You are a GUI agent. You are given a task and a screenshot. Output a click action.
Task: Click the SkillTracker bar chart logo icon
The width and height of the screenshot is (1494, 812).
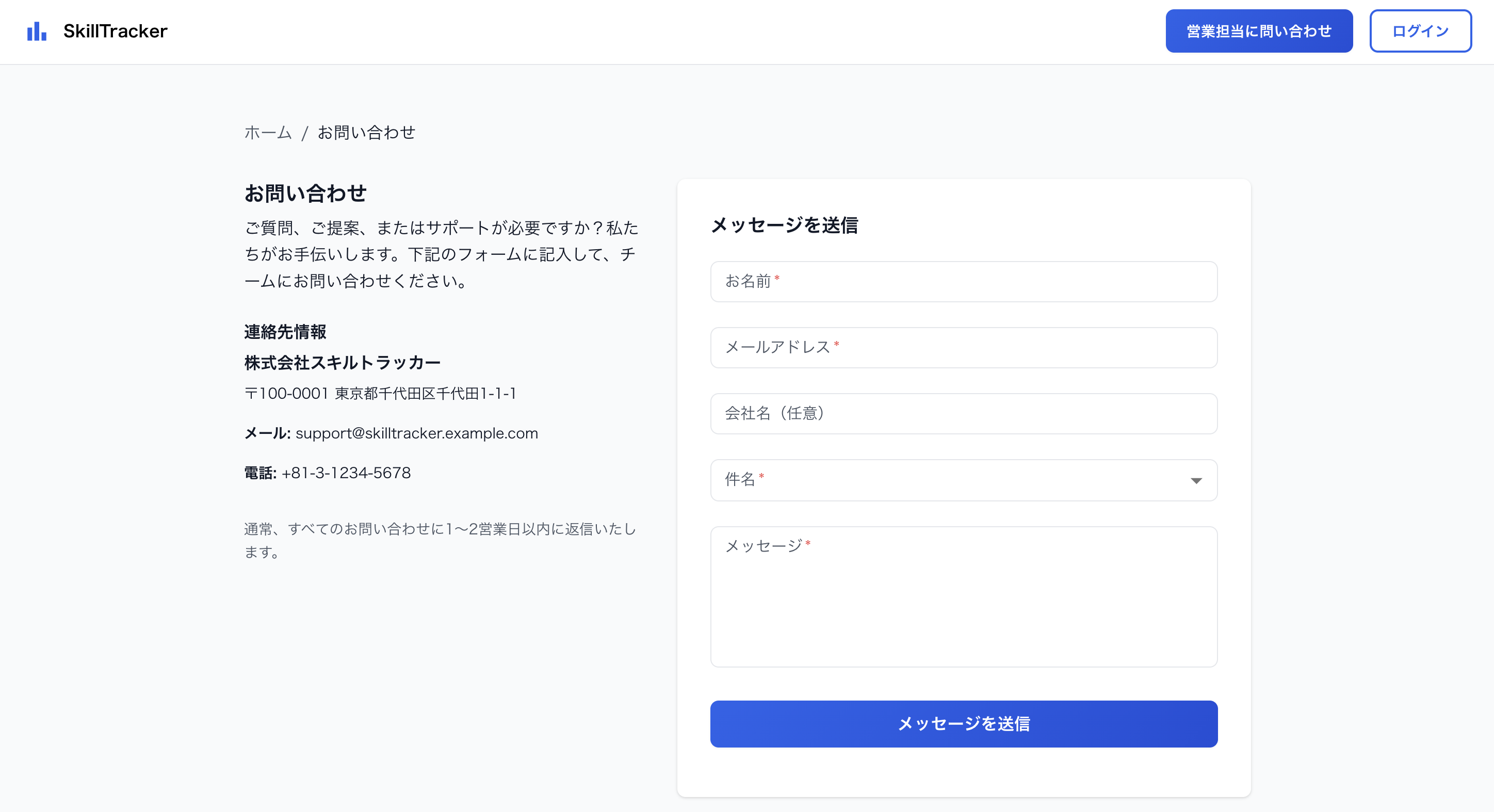[36, 31]
